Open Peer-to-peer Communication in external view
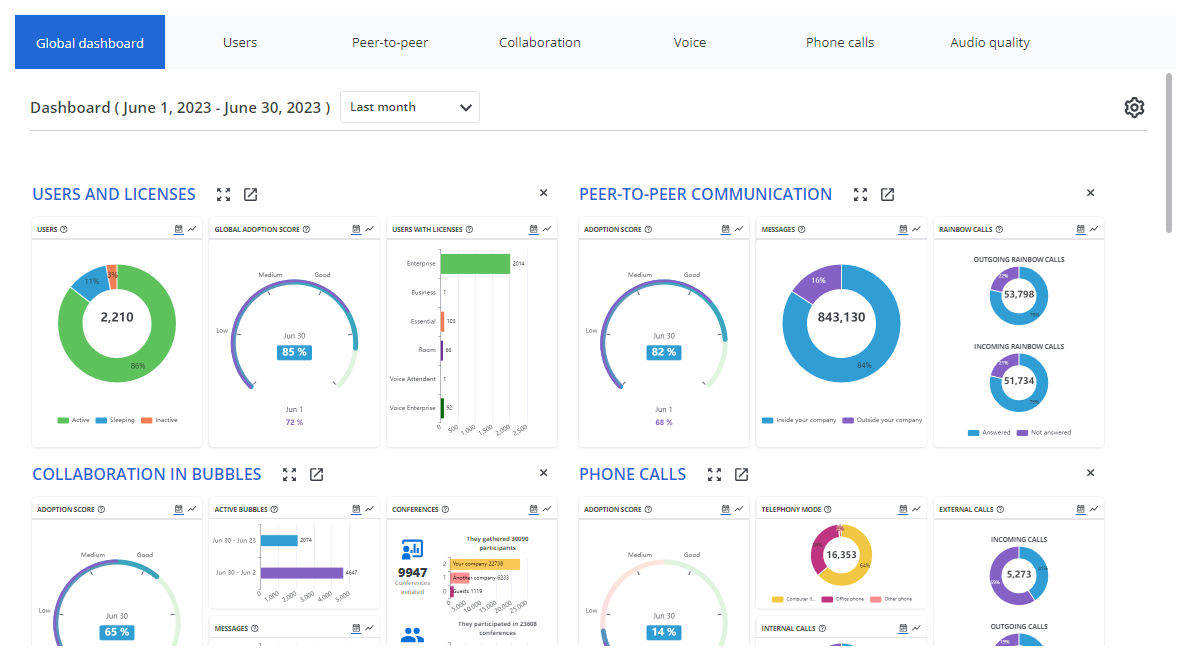1190x660 pixels. 887,195
